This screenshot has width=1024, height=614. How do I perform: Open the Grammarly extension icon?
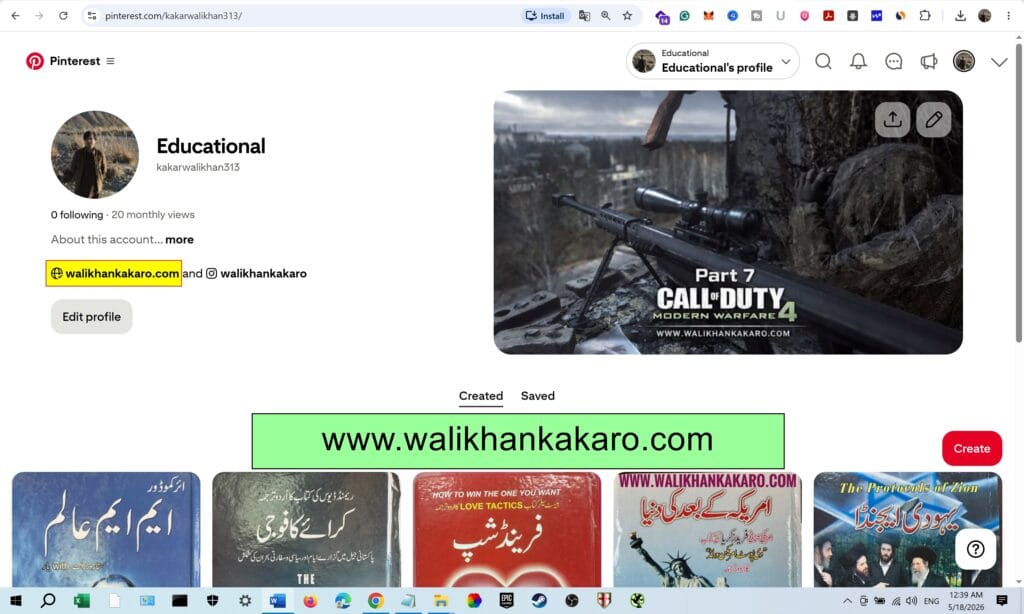point(684,16)
